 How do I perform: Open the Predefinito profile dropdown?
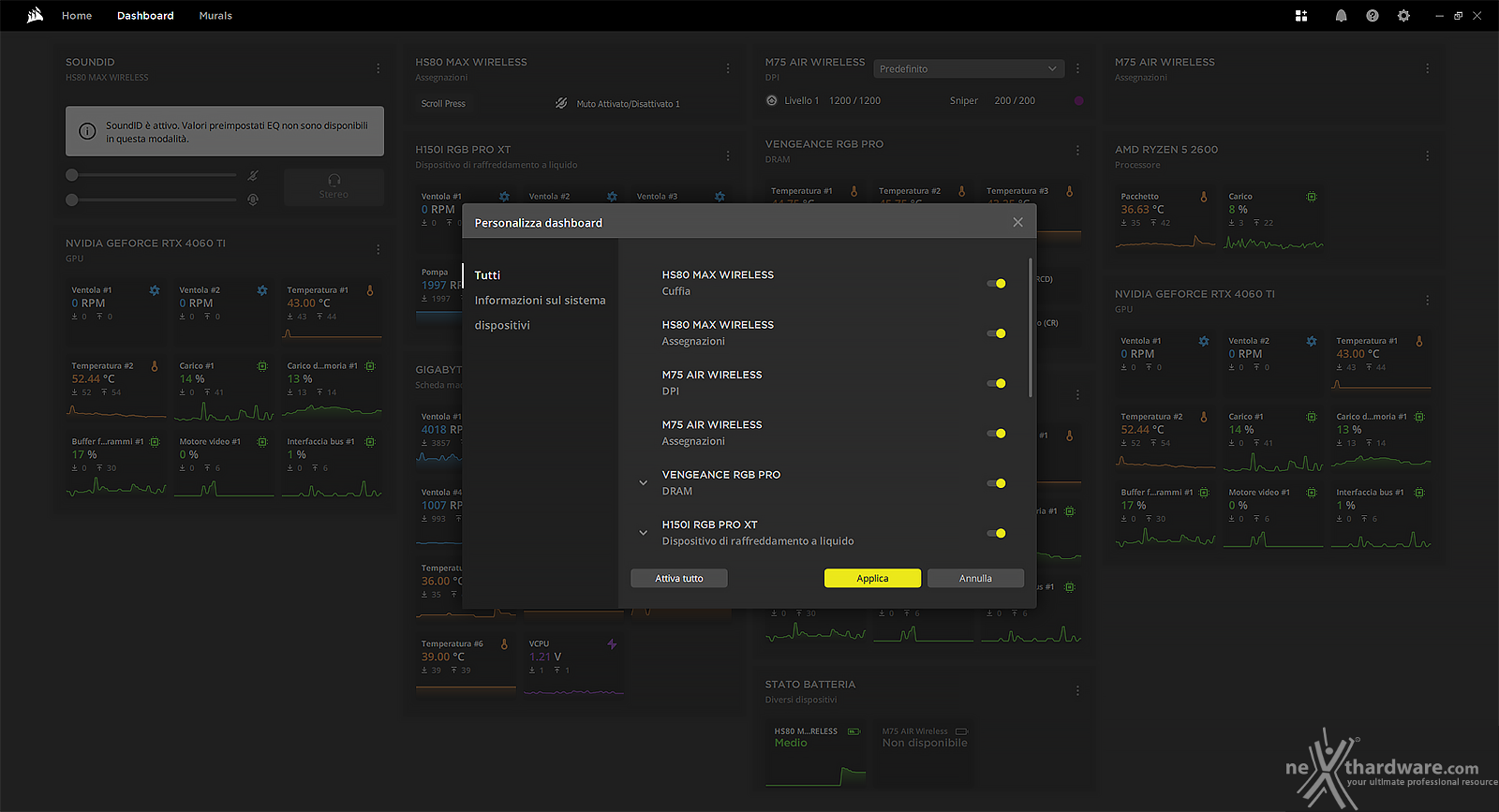(969, 68)
